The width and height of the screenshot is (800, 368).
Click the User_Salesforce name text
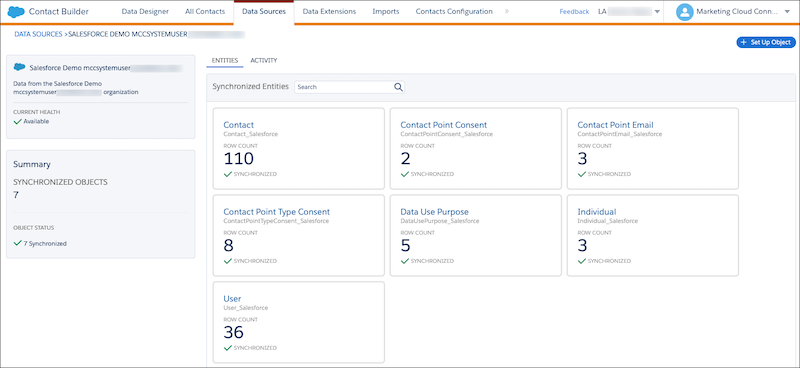pyautogui.click(x=245, y=308)
